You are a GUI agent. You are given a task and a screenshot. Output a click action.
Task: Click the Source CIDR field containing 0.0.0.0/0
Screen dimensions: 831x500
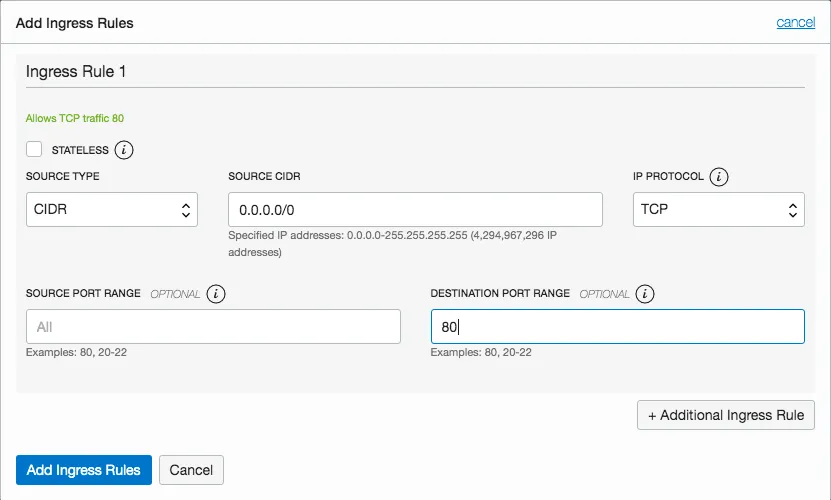tap(415, 210)
